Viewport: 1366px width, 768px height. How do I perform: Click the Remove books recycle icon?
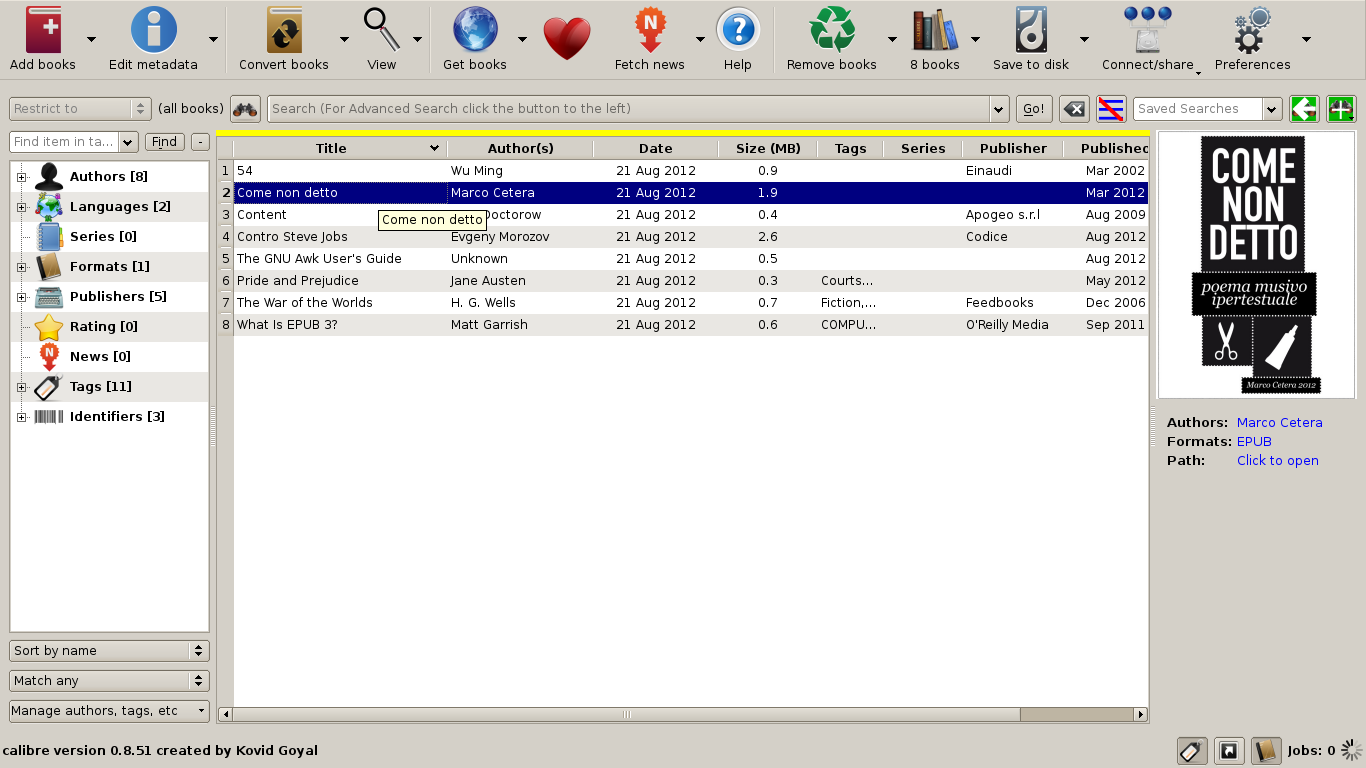point(832,30)
